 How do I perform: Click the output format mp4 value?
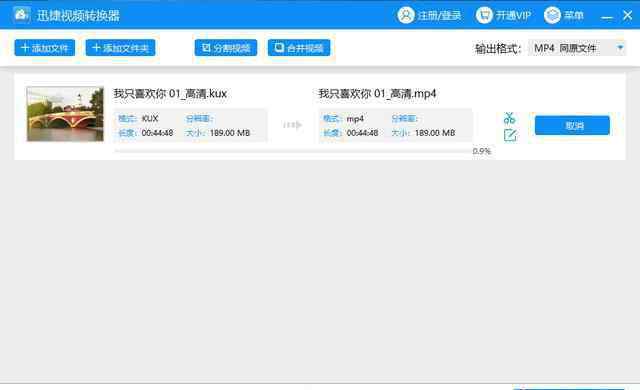pos(355,119)
